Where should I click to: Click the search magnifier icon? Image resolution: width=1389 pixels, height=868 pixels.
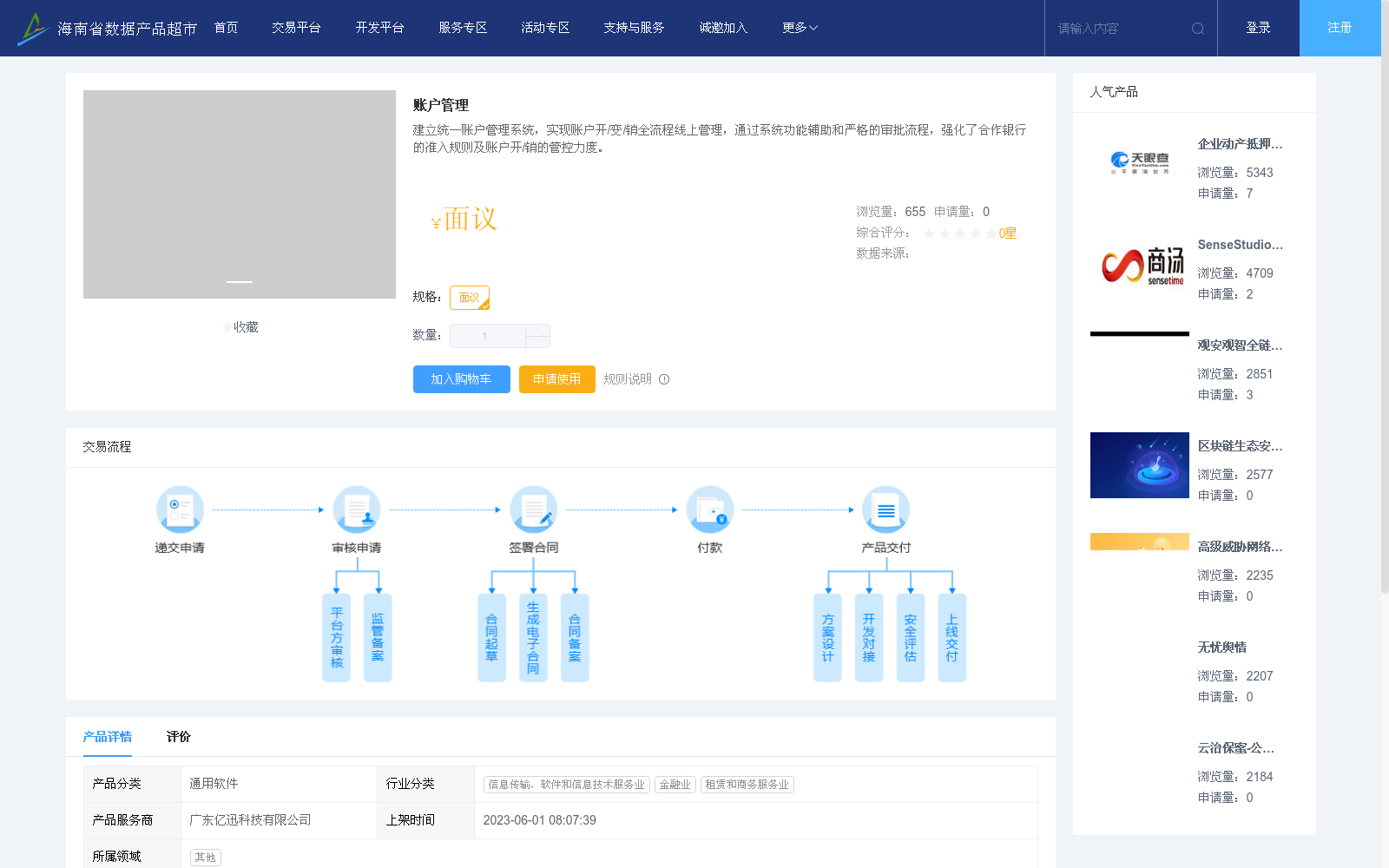[x=1198, y=29]
